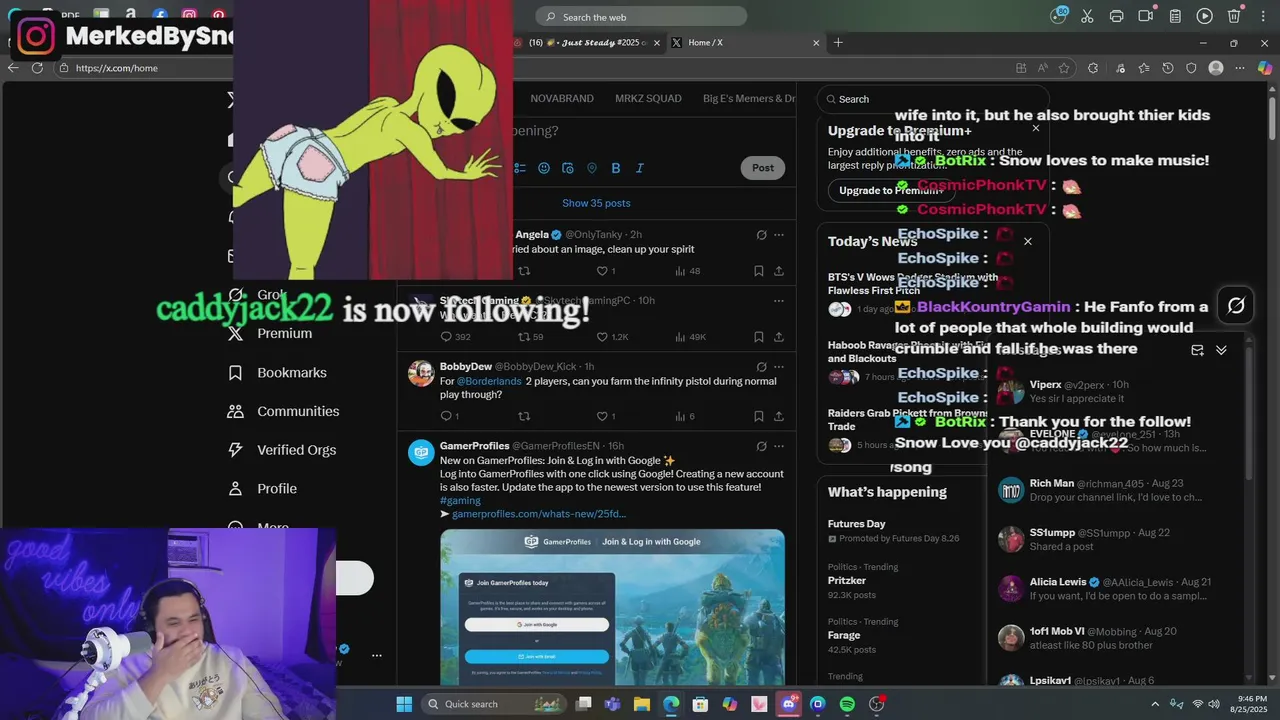
Task: Open the #gaming hashtag link
Action: (460, 501)
